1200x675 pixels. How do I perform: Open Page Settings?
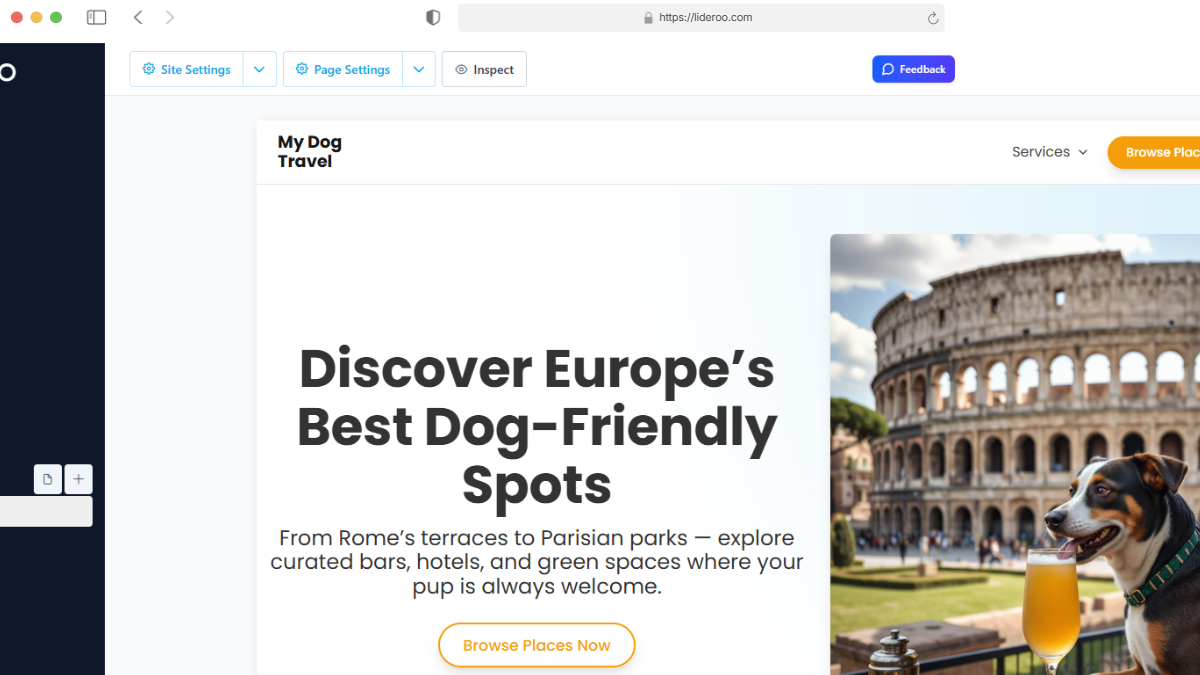pos(343,70)
